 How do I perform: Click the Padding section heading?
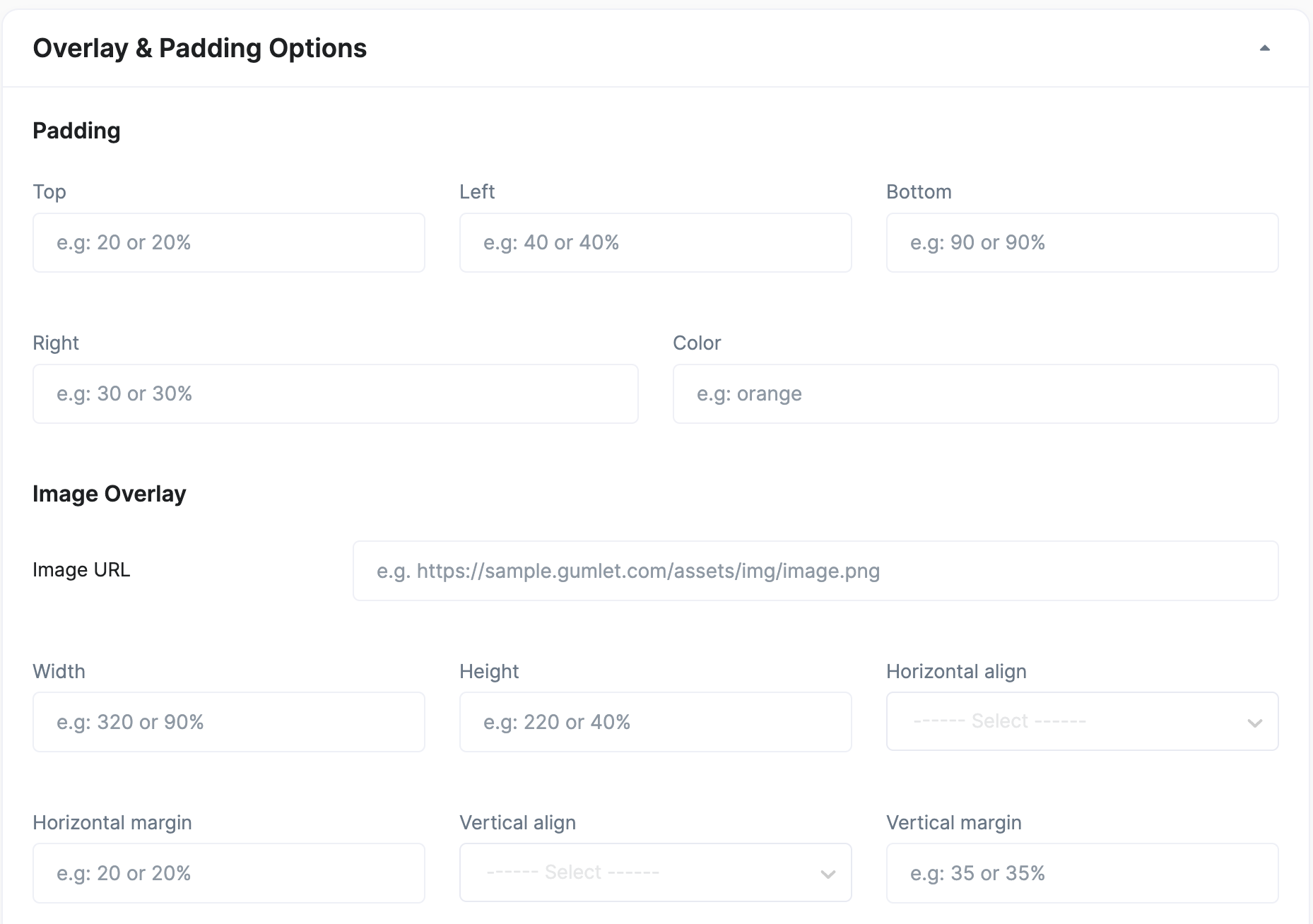pos(76,131)
